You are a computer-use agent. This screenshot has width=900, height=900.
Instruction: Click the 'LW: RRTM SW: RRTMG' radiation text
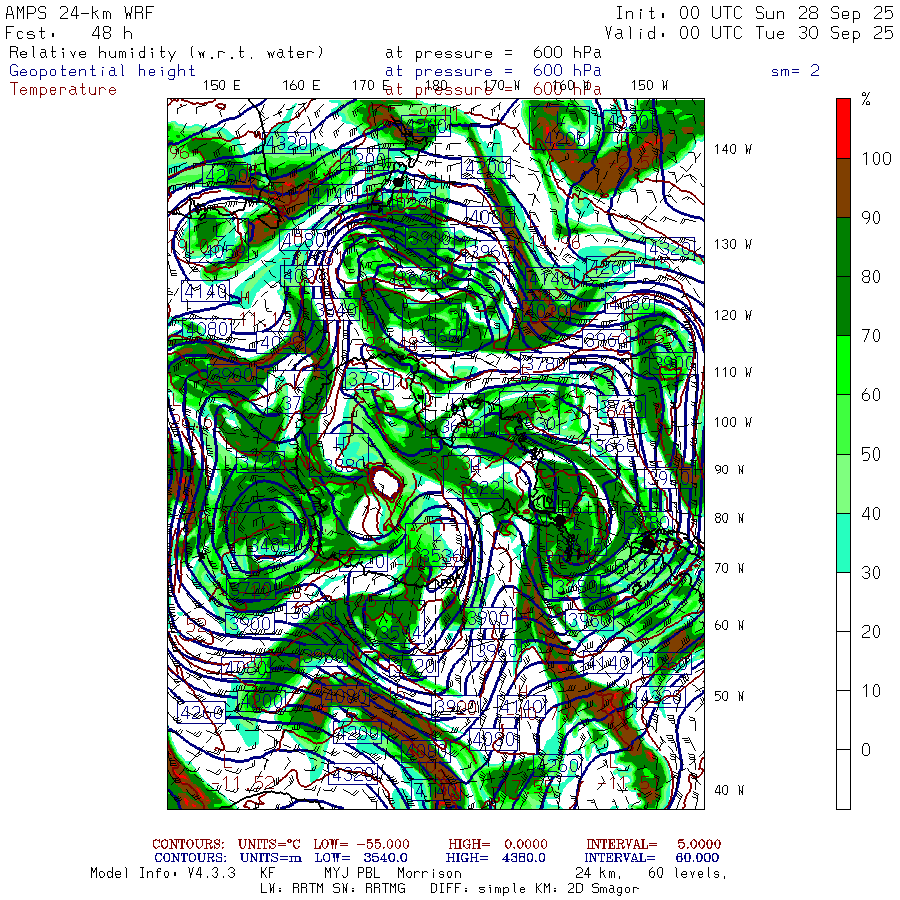click(333, 889)
